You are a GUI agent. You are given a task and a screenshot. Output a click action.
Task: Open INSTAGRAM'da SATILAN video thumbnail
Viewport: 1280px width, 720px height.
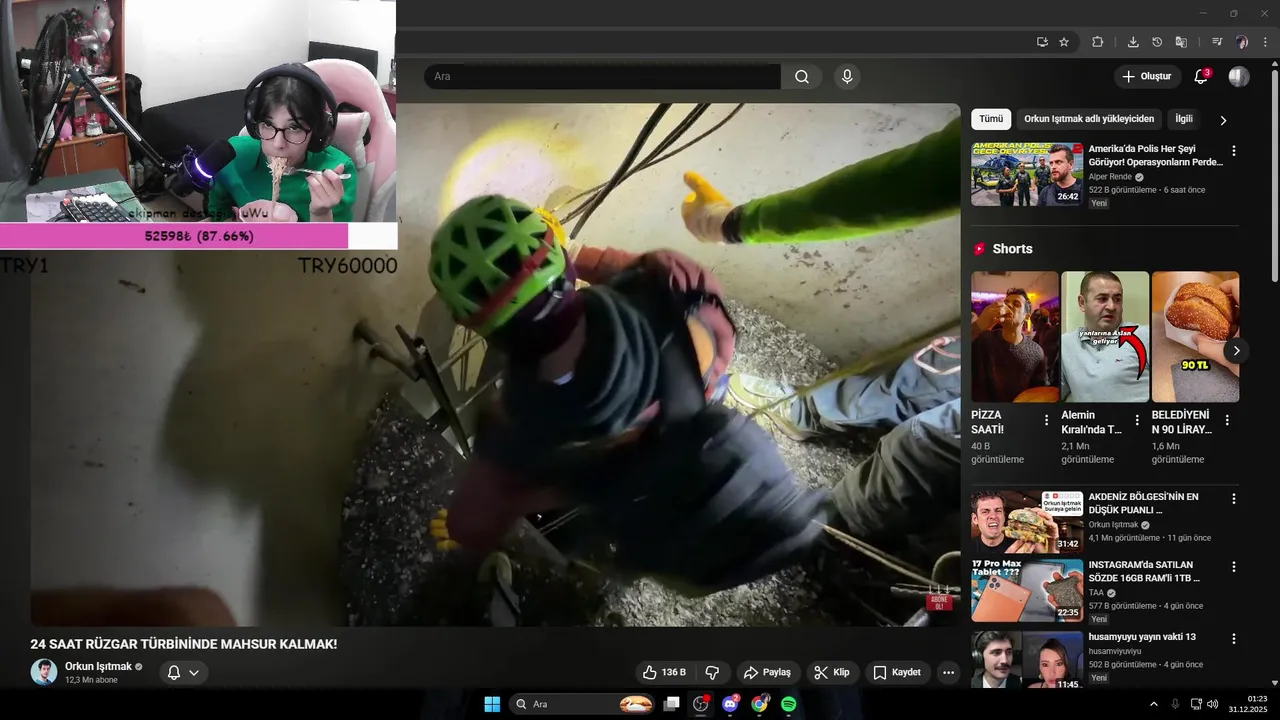pyautogui.click(x=1027, y=590)
